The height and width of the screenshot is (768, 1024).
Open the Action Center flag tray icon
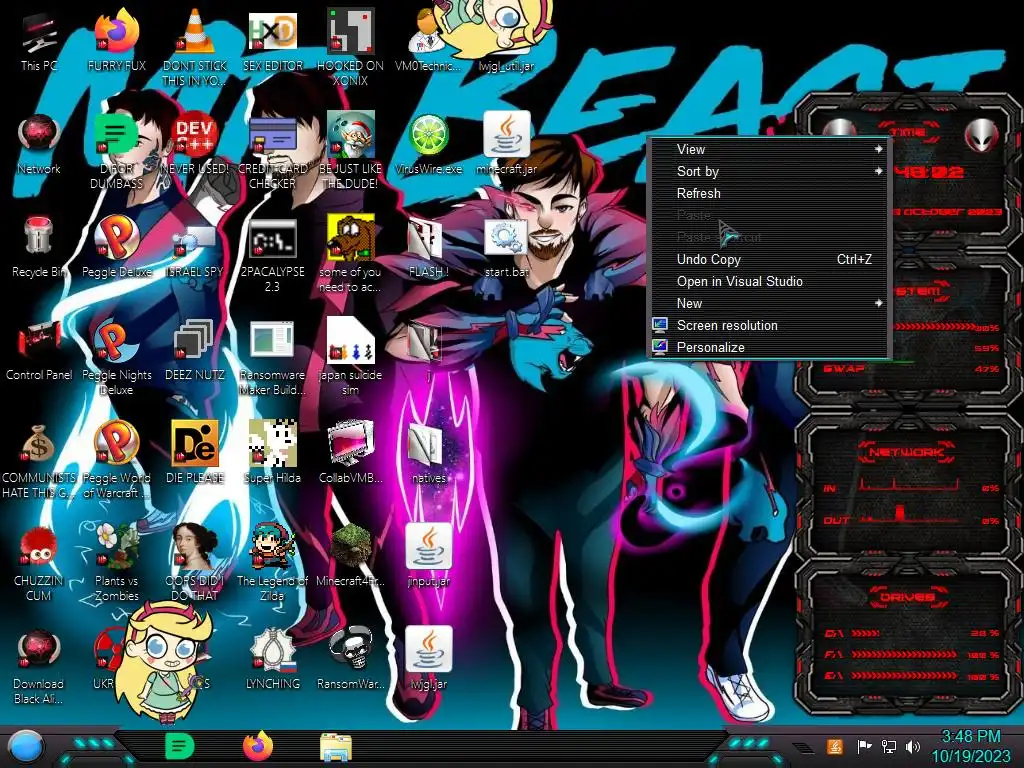pyautogui.click(x=864, y=746)
